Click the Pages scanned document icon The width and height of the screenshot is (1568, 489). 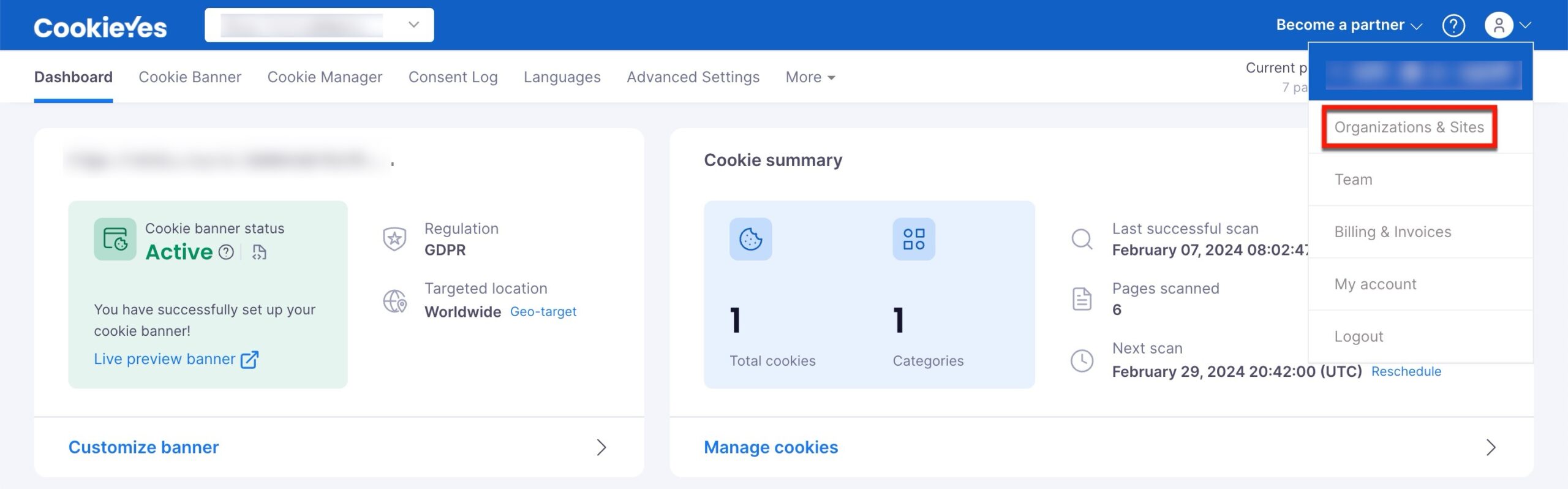[x=1082, y=299]
